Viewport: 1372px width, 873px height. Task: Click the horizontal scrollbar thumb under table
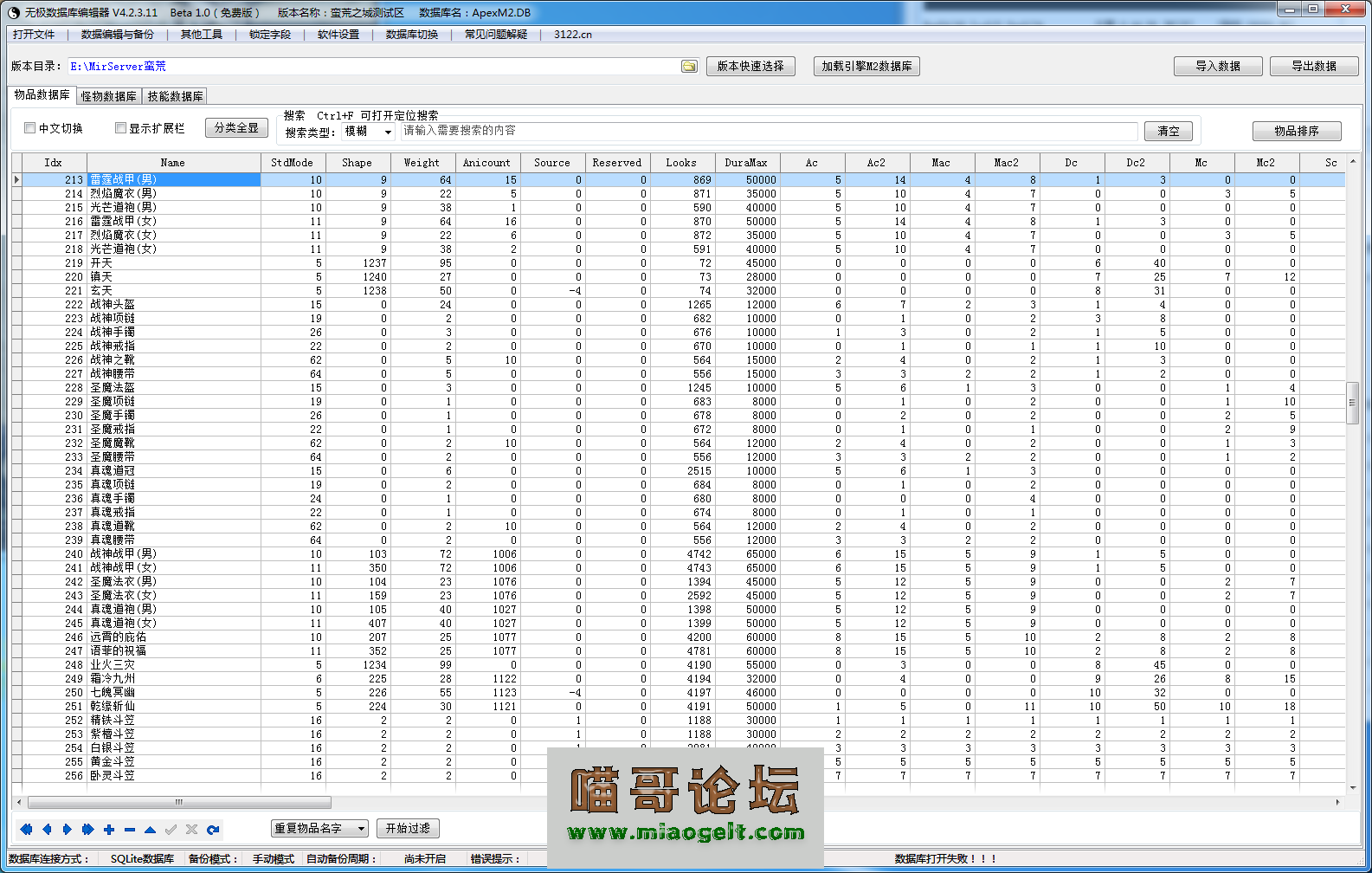[x=178, y=802]
